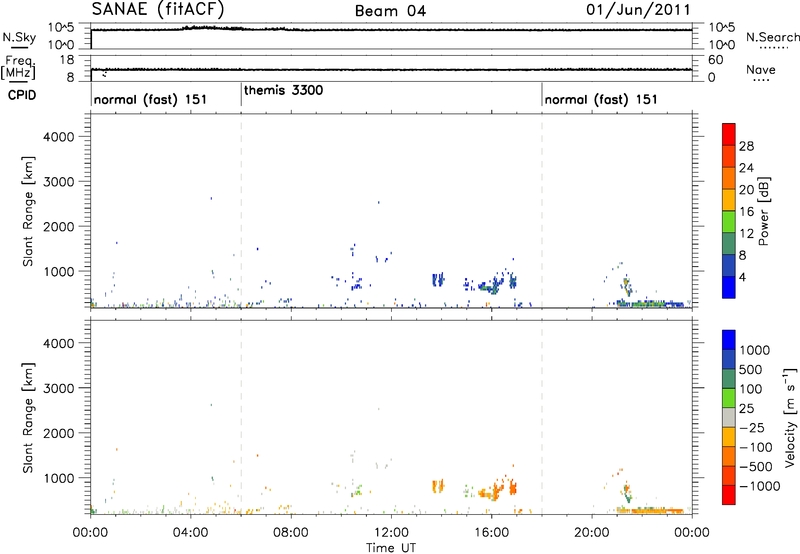
Task: Select the 3000 km tick in the velocity panel
Action: [x=59, y=388]
